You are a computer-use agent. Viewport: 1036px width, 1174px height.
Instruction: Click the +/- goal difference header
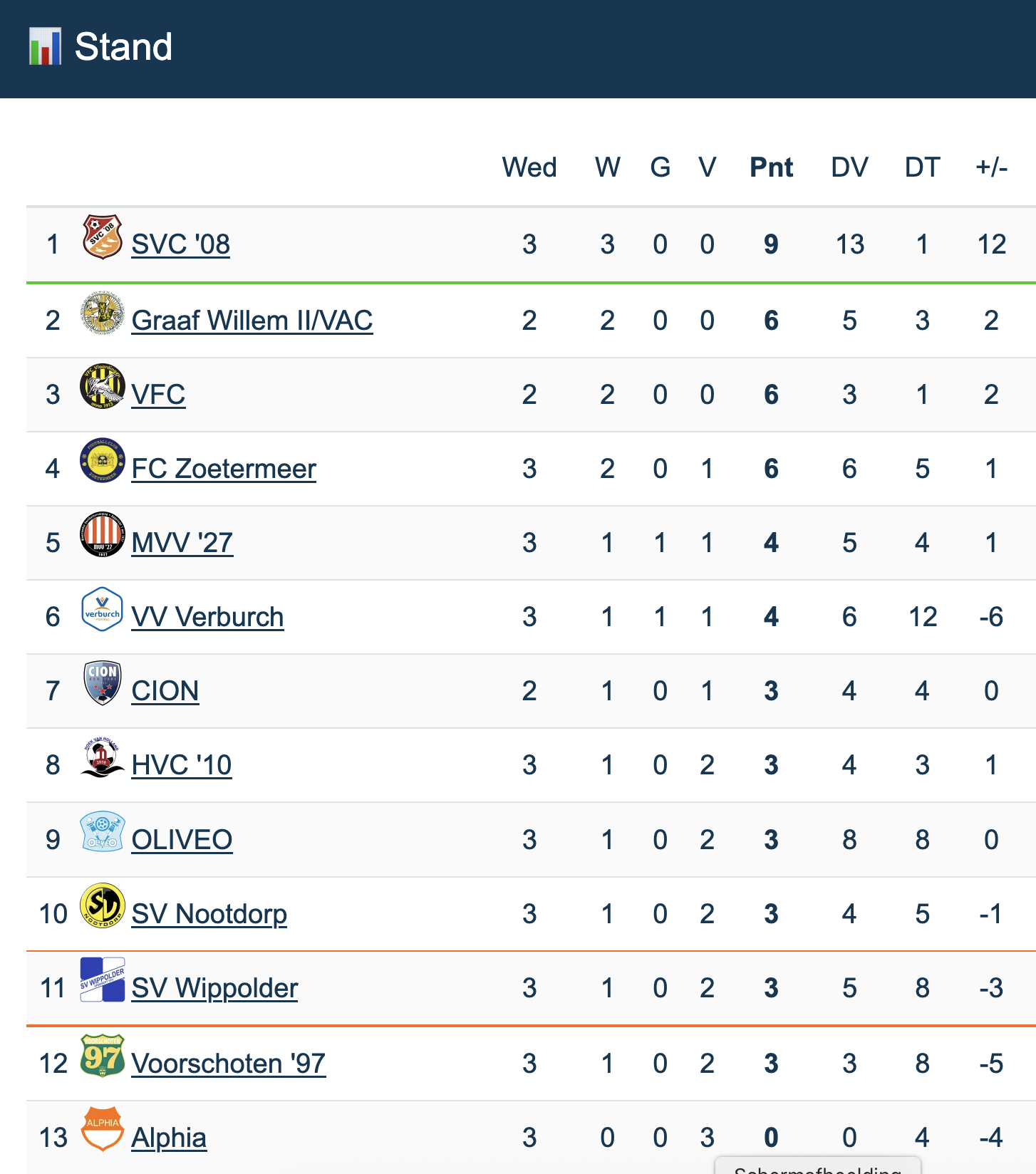click(991, 167)
